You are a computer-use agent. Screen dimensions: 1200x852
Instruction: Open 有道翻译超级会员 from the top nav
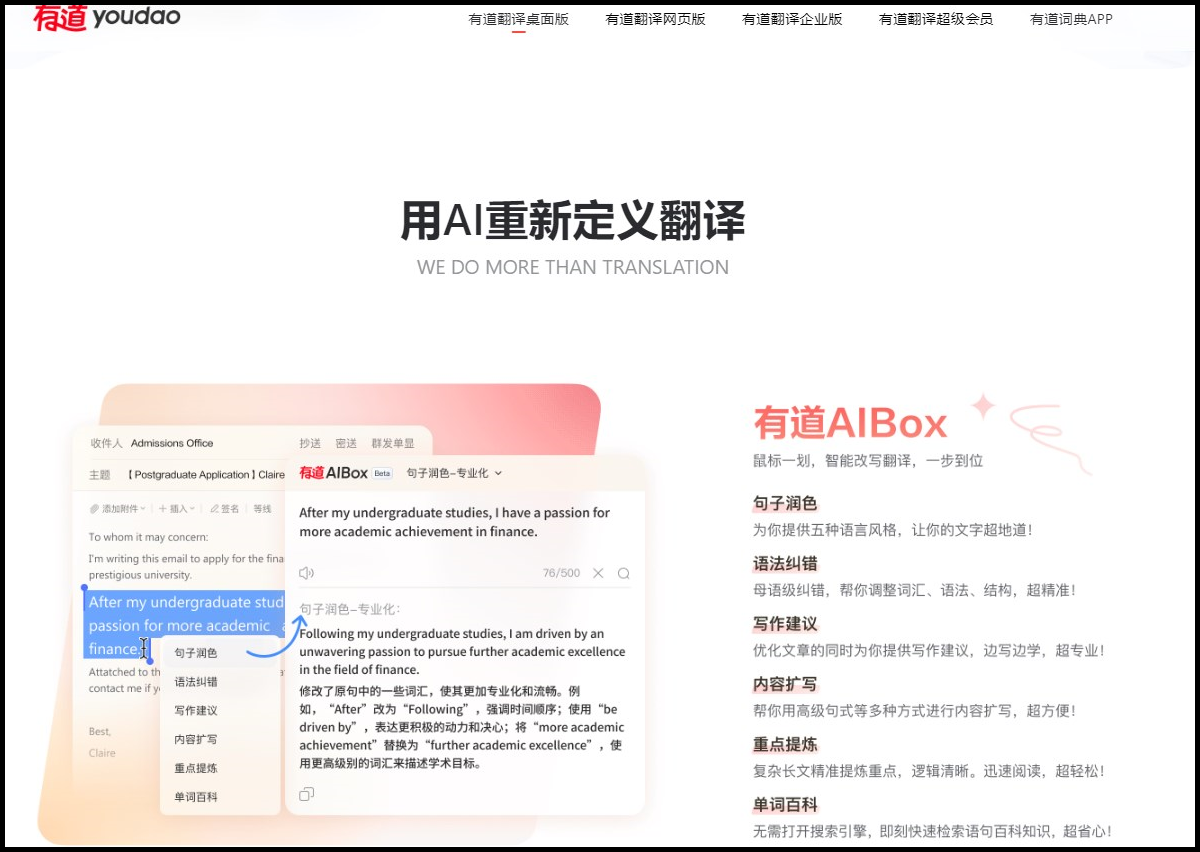point(936,19)
